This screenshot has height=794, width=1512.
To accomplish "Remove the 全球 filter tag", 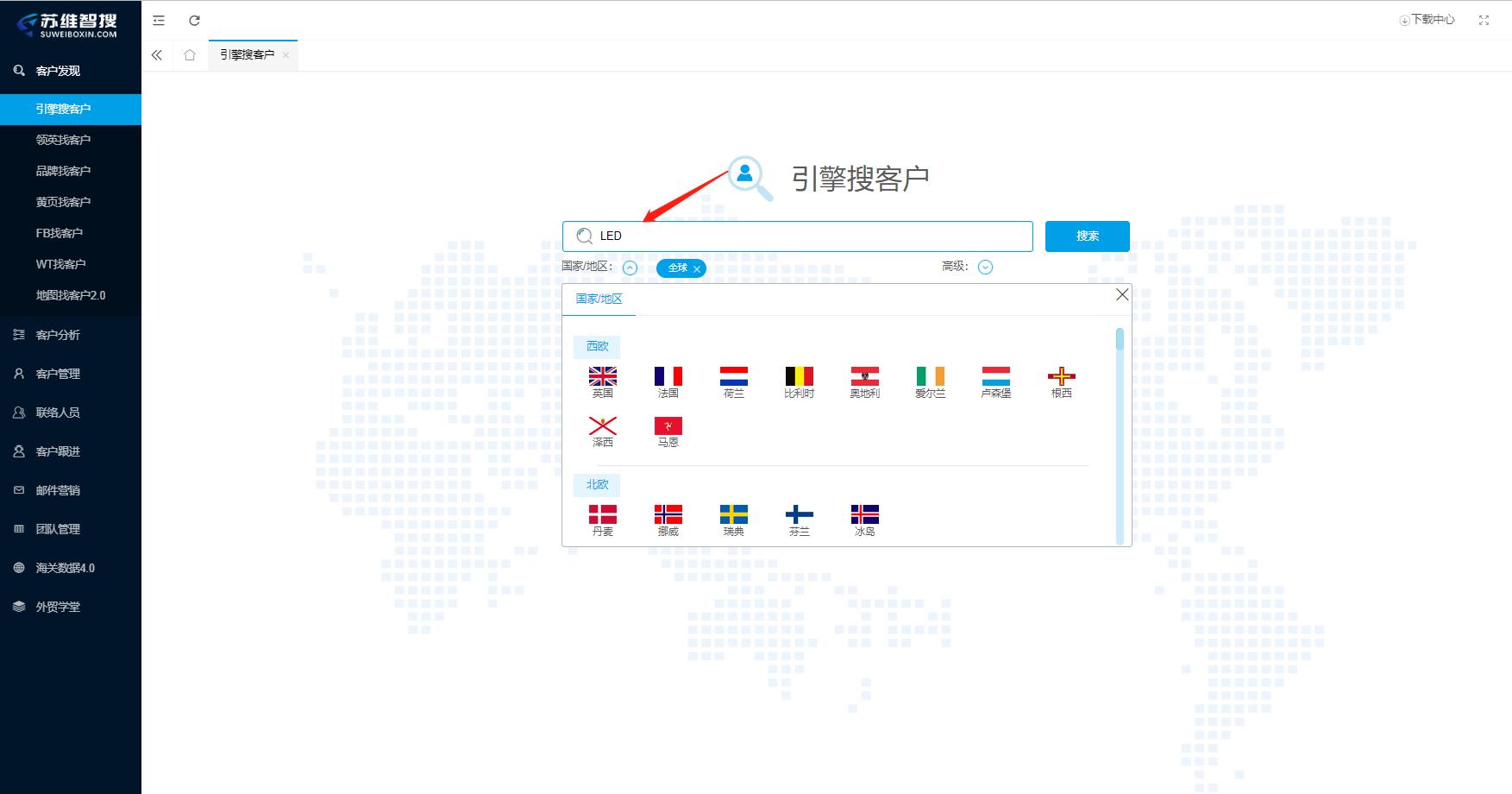I will click(698, 268).
